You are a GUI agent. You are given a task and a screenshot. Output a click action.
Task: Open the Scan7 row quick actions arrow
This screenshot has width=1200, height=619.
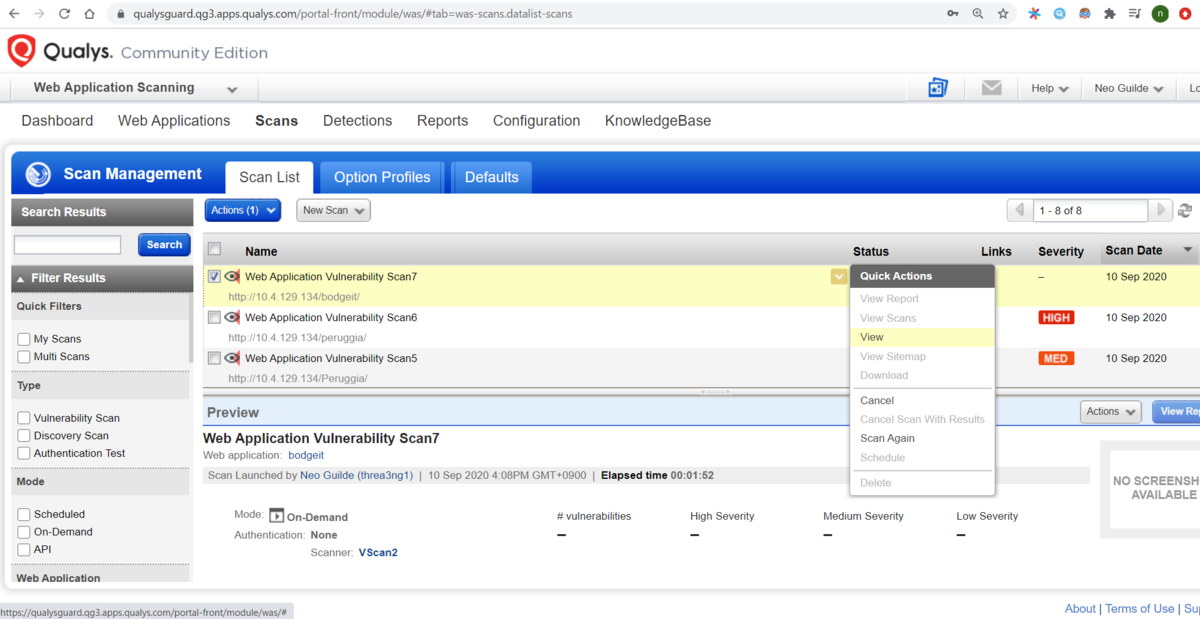(x=838, y=276)
